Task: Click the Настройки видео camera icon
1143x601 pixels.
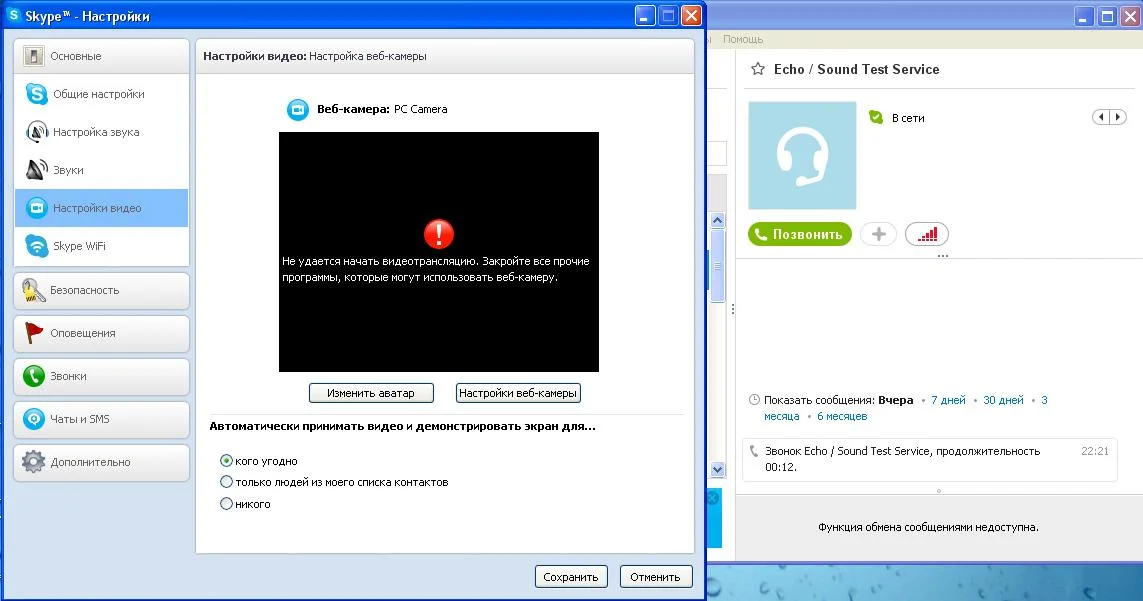Action: tap(36, 208)
